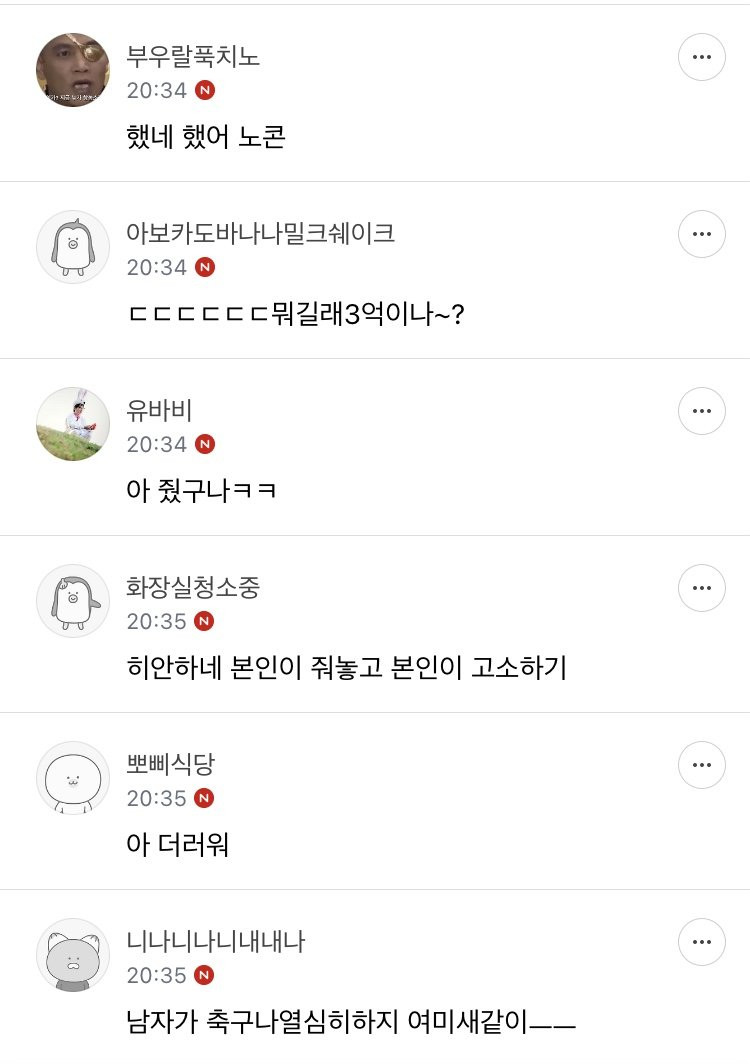Open more options for 유바비's comment
Viewport: 750px width, 1064px height.
click(701, 411)
